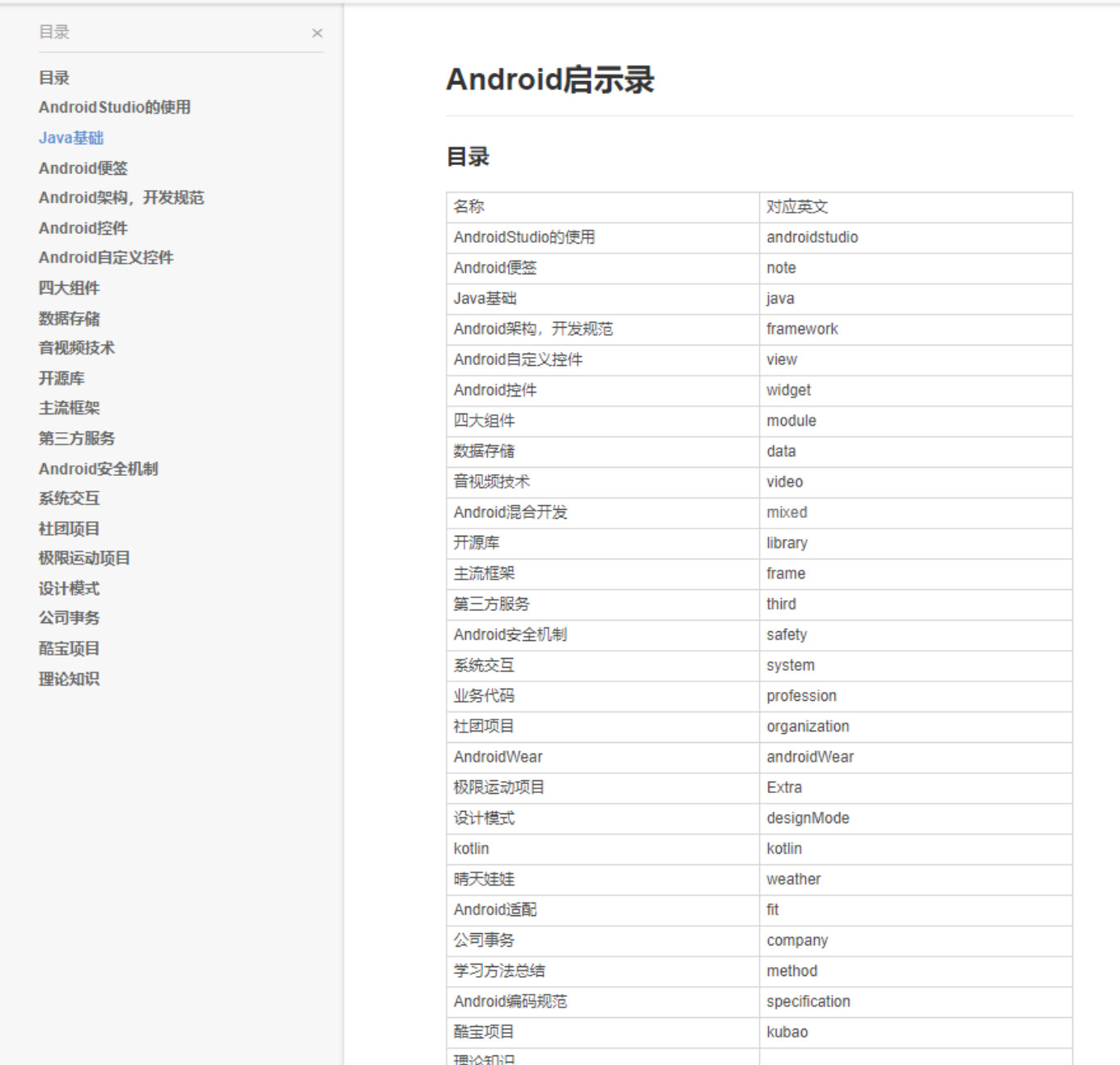
Task: Click kotlin cell in name column
Action: [603, 849]
